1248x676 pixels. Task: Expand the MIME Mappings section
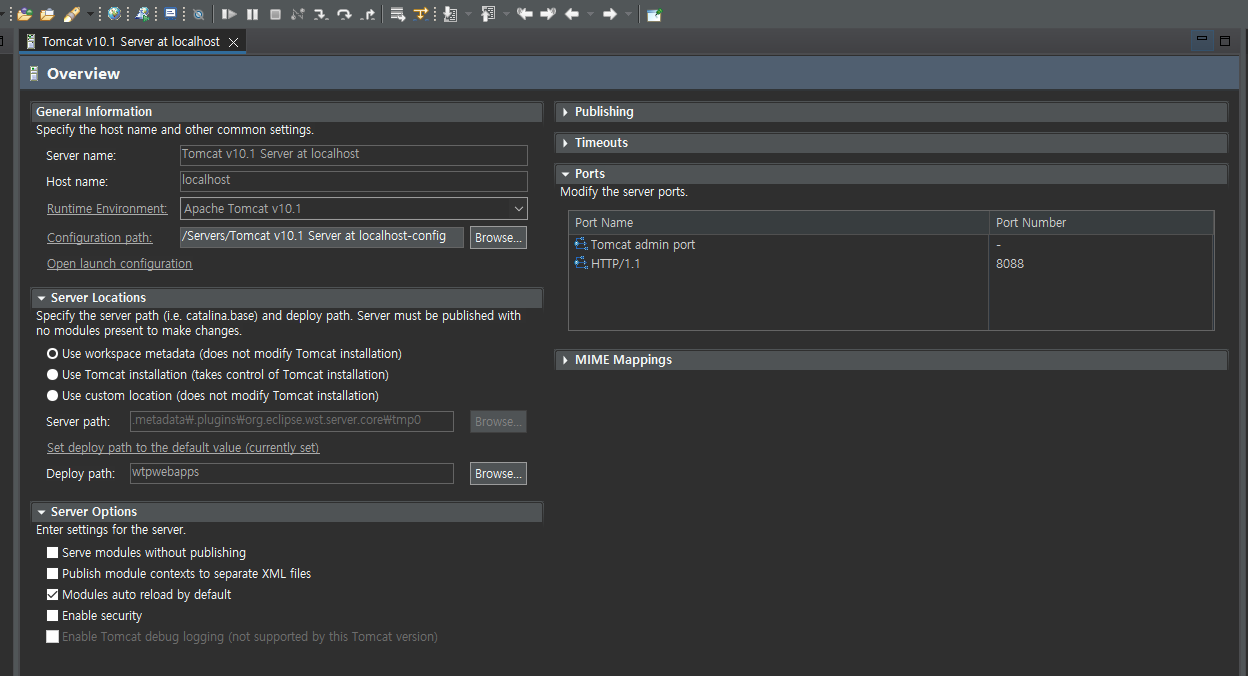[565, 360]
